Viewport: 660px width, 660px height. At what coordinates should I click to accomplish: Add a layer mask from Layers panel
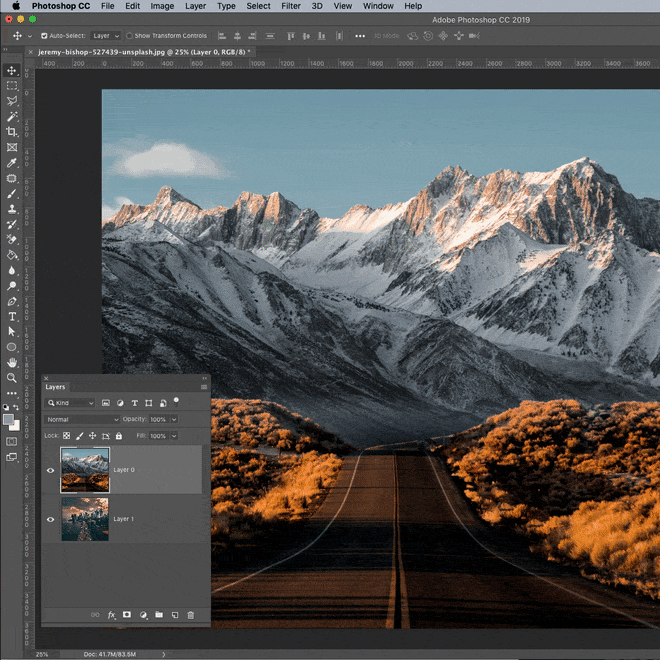click(127, 615)
